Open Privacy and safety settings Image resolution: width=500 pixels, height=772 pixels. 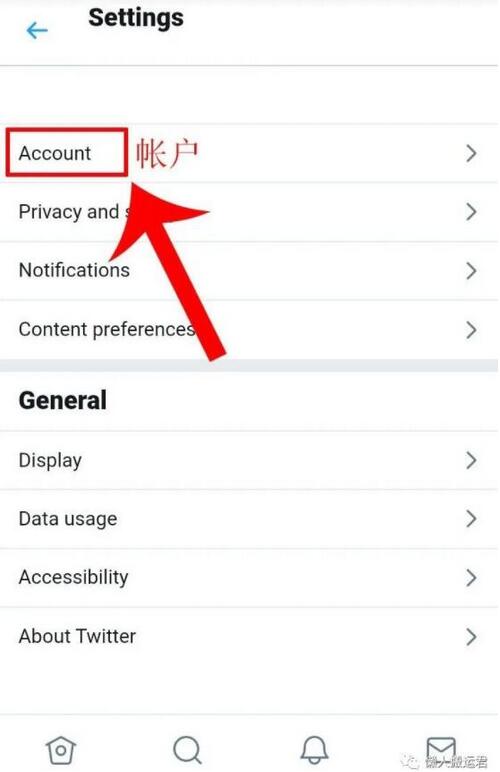[x=250, y=212]
